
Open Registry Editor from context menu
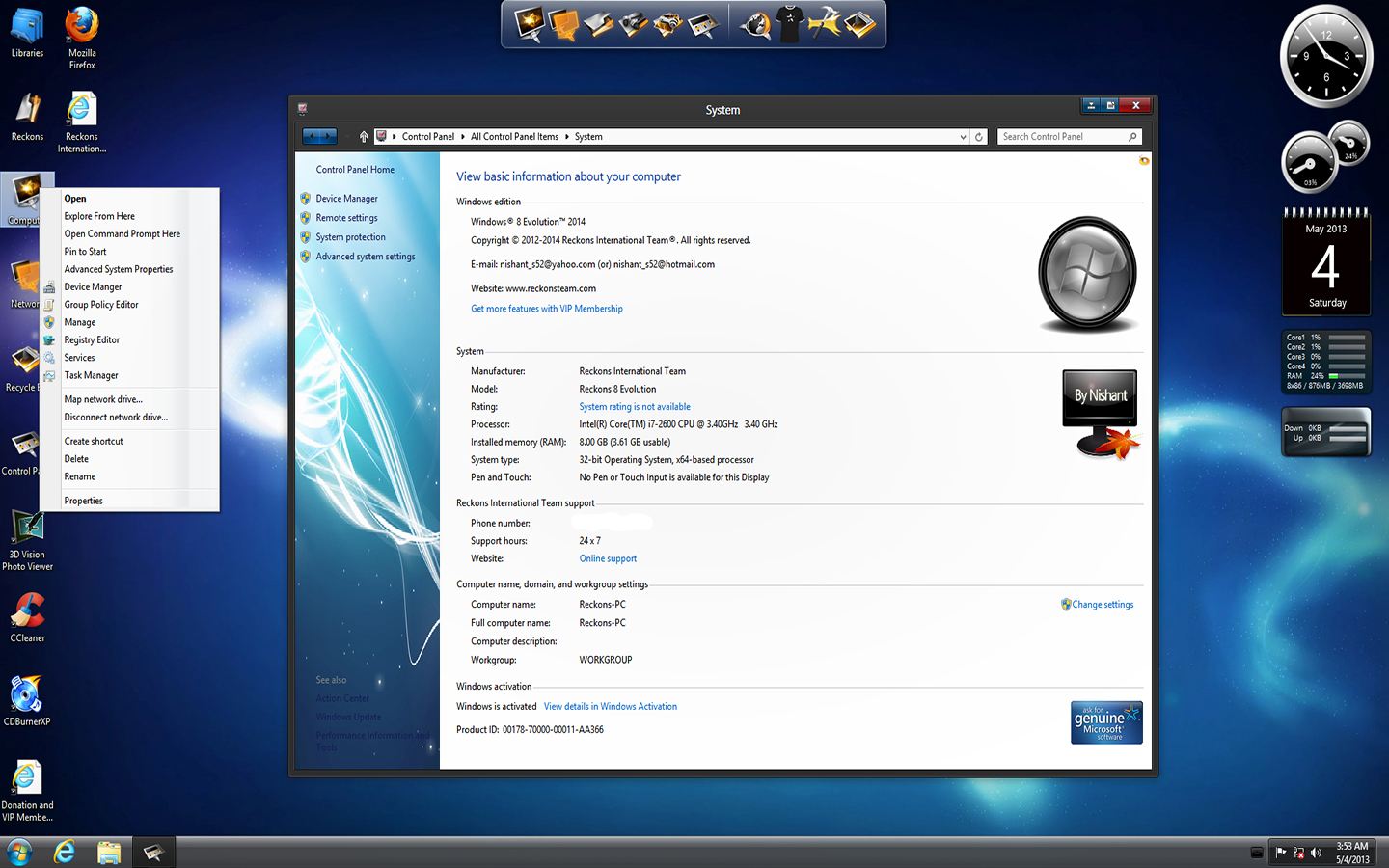point(129,340)
